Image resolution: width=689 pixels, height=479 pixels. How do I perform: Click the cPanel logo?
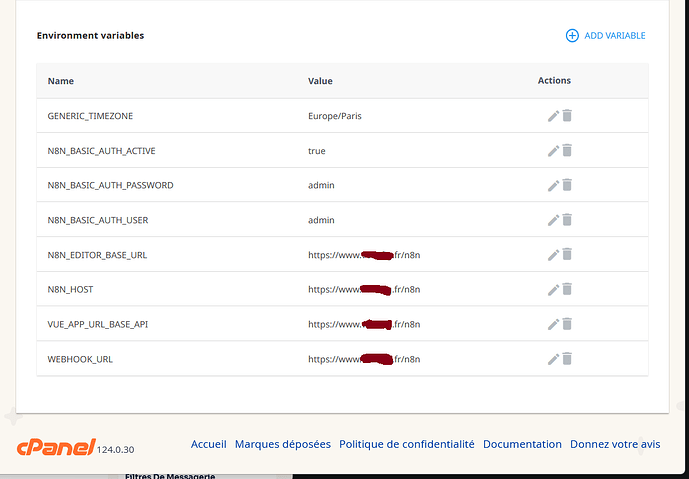(x=56, y=446)
